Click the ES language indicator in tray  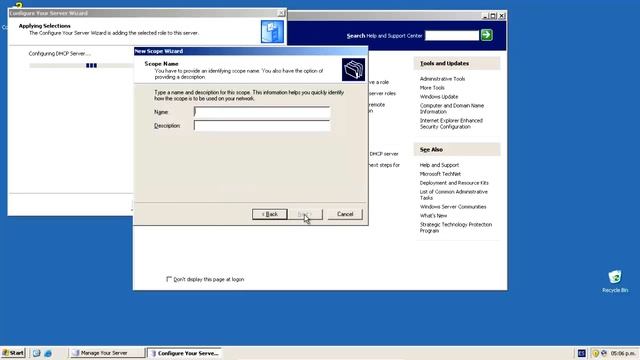tap(582, 353)
